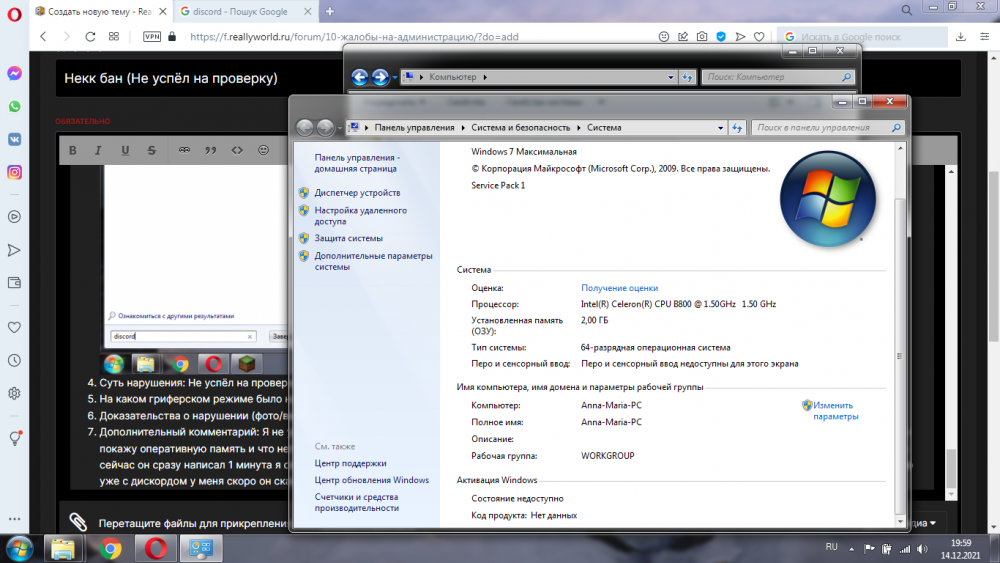Click the search field in the control panel
The width and height of the screenshot is (1000, 563).
pos(828,128)
